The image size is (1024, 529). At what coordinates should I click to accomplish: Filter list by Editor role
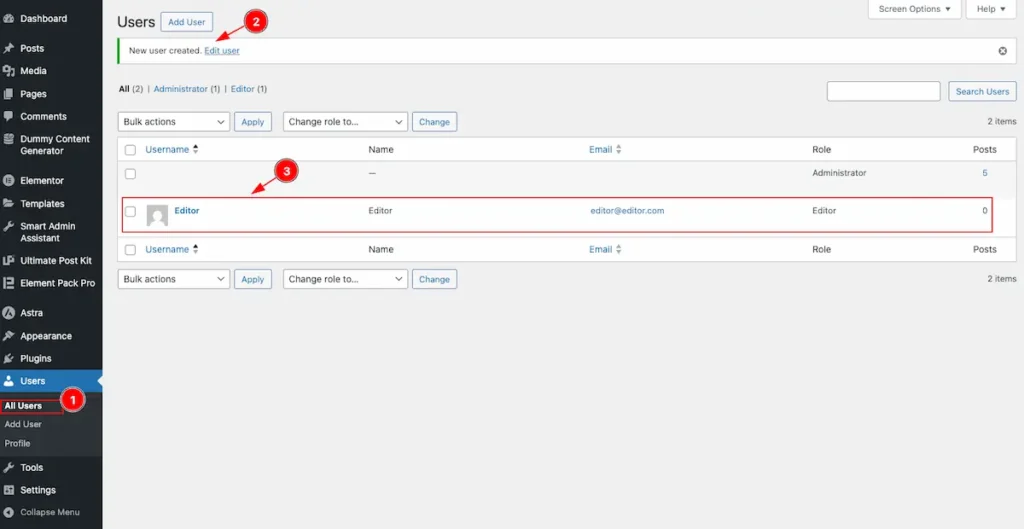pos(242,89)
